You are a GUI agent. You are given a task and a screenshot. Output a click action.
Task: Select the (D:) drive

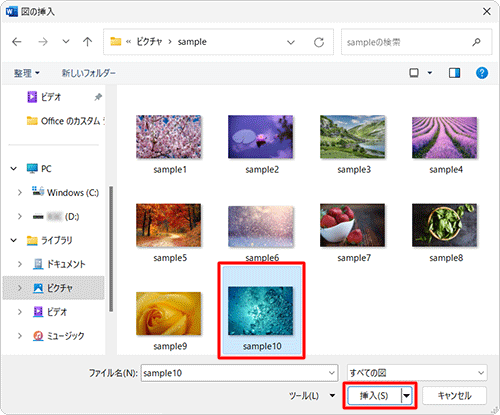coord(56,217)
